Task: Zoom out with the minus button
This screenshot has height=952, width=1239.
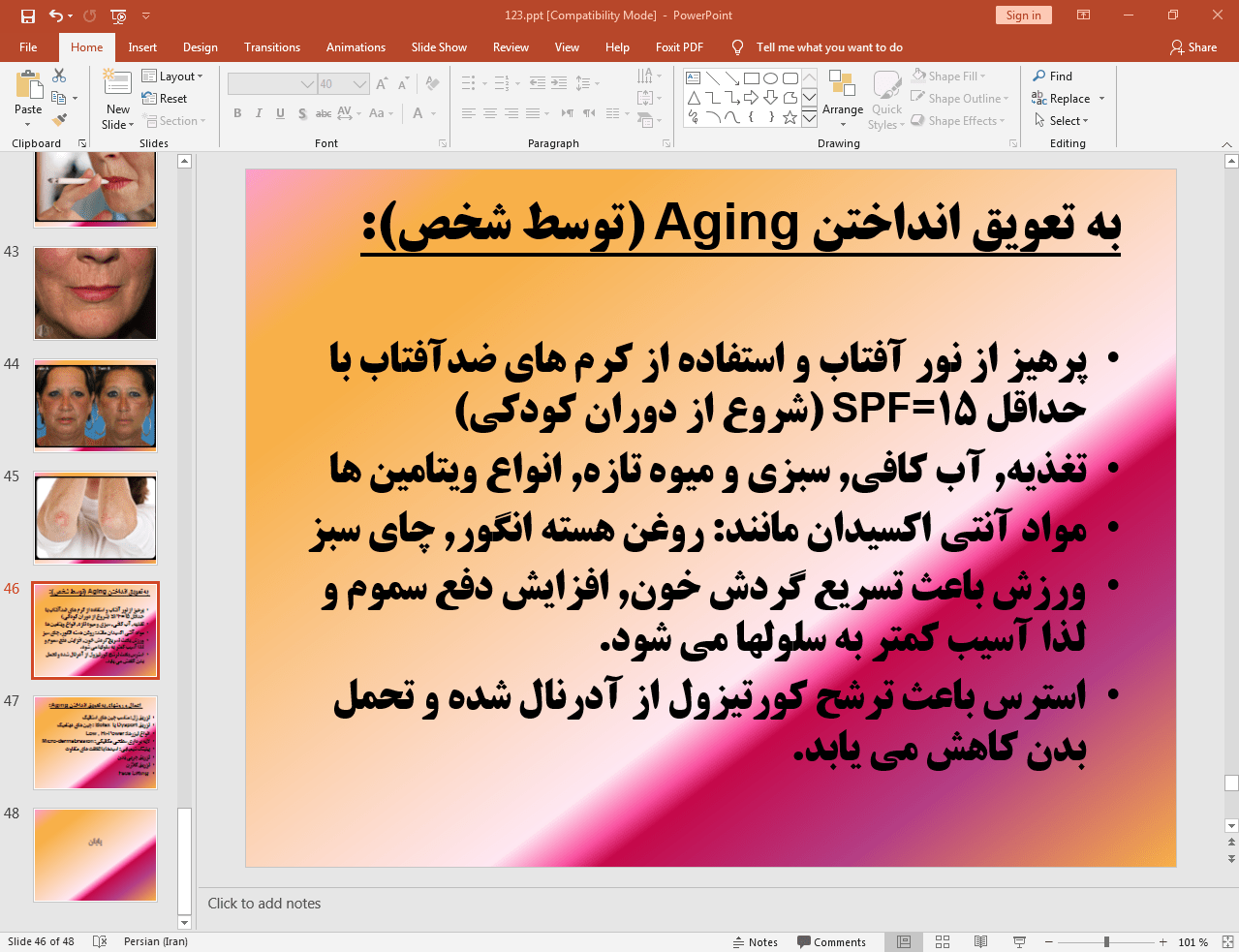Action: pyautogui.click(x=1048, y=942)
